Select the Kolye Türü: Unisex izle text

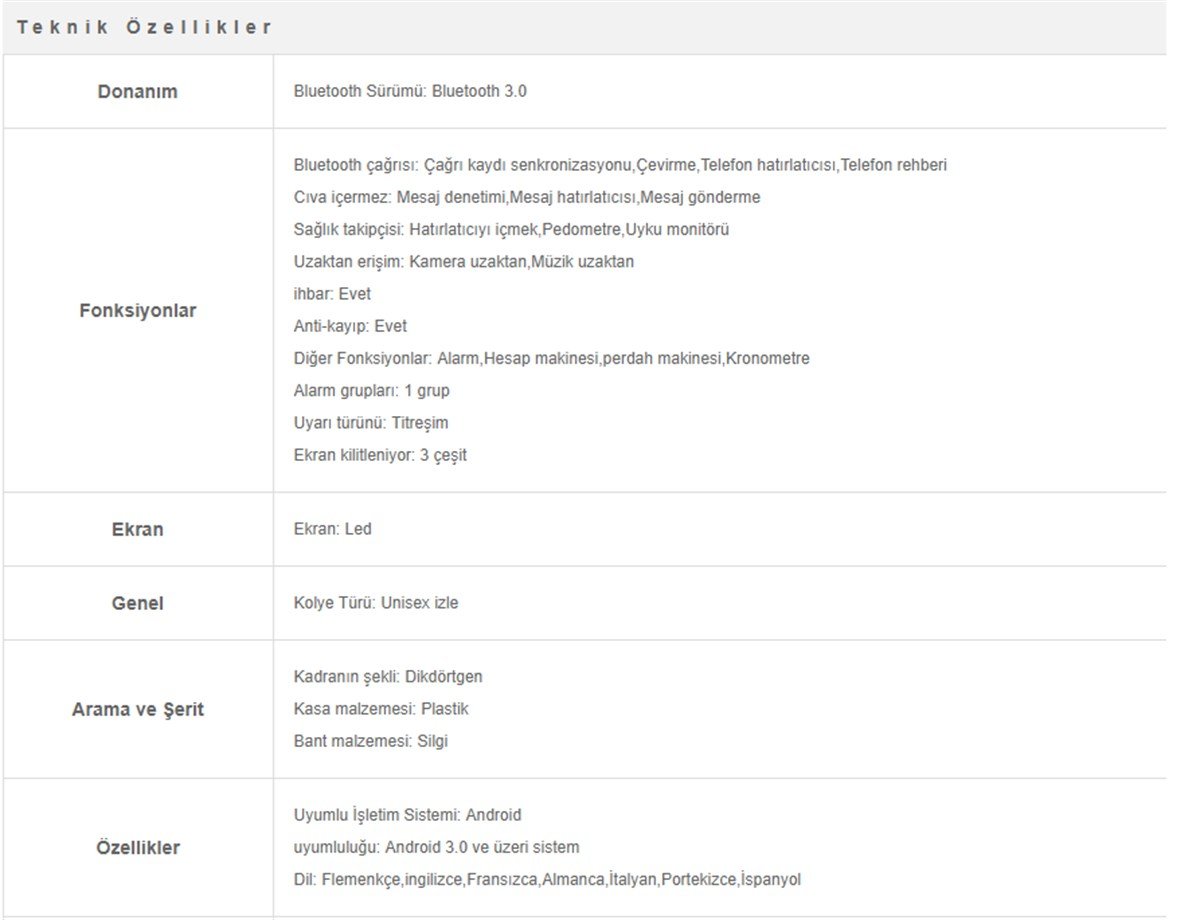pyautogui.click(x=376, y=603)
